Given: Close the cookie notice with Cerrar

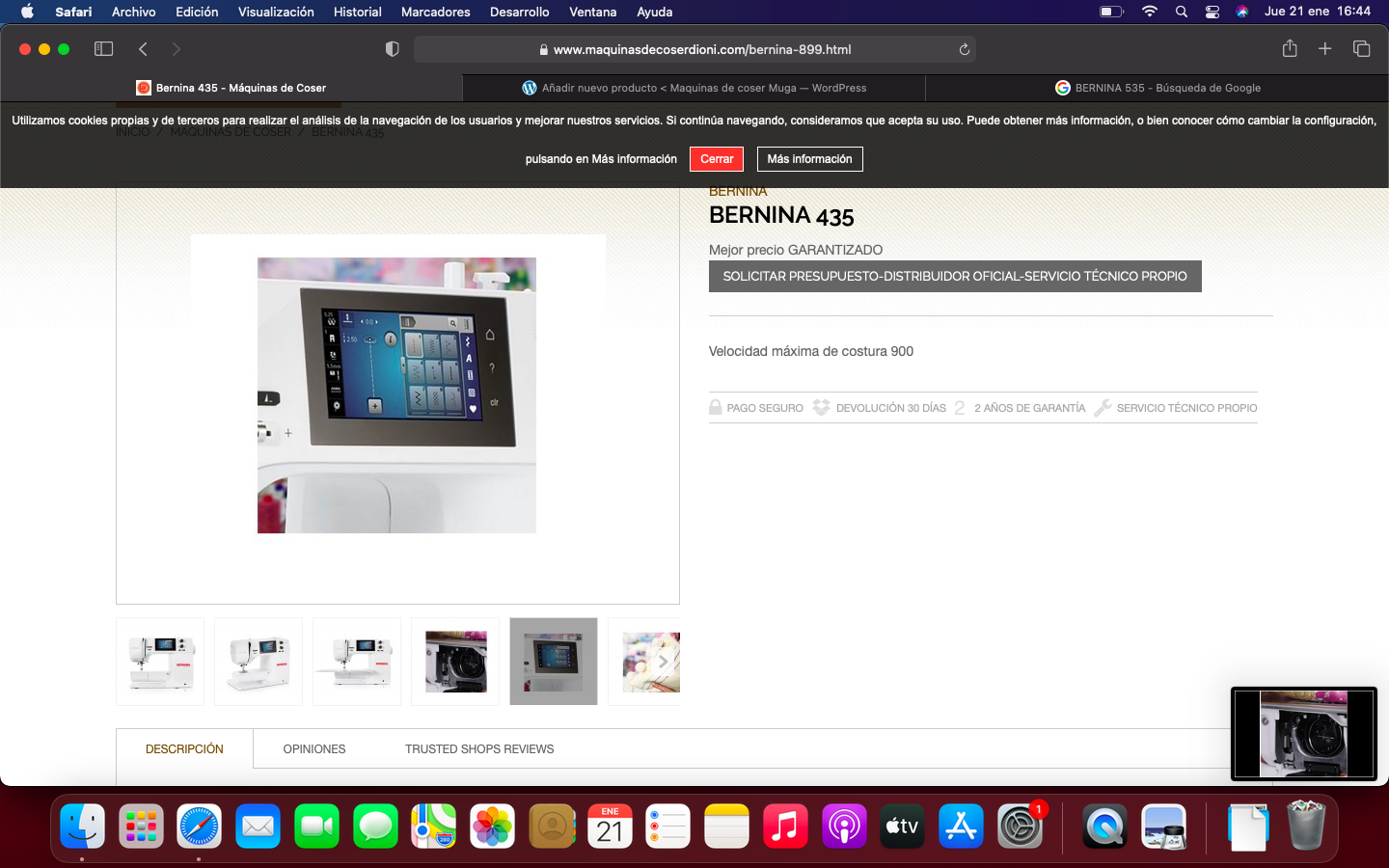Looking at the screenshot, I should click(717, 159).
